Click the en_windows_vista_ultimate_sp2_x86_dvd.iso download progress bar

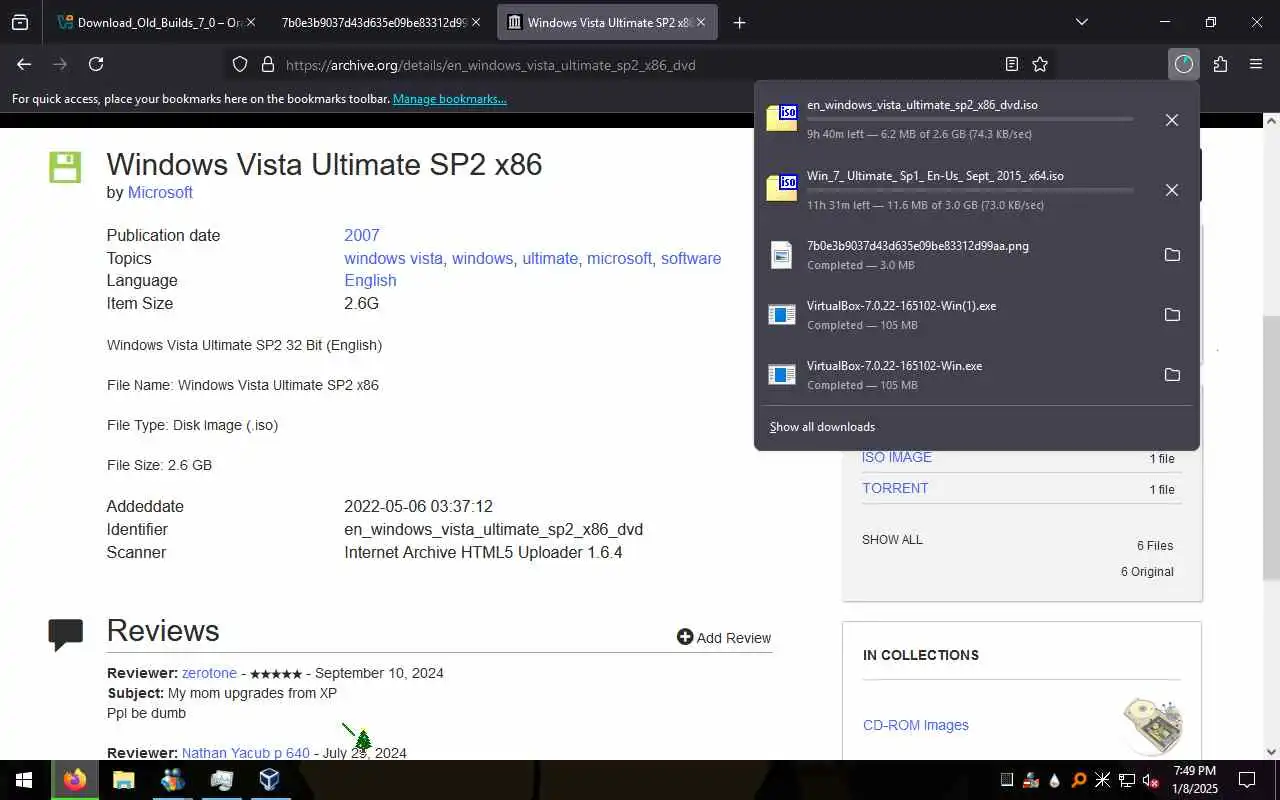(x=970, y=119)
